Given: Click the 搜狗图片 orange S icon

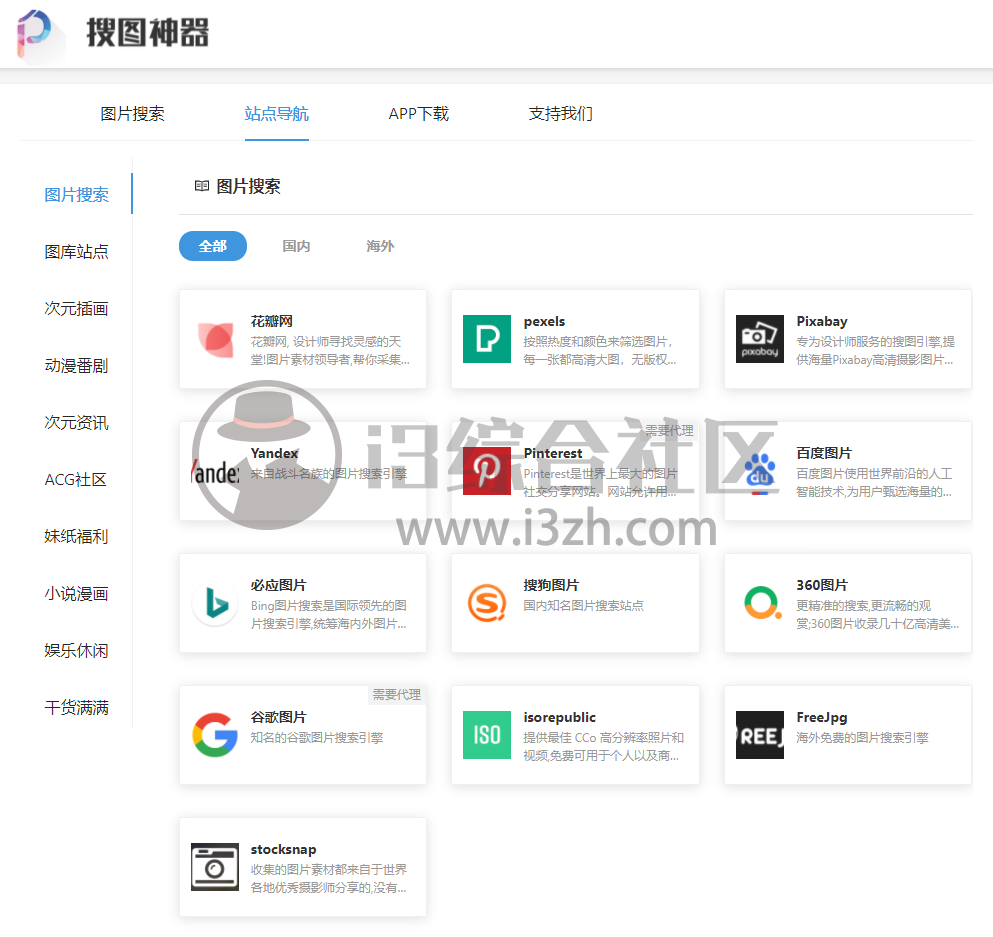Looking at the screenshot, I should click(x=487, y=603).
